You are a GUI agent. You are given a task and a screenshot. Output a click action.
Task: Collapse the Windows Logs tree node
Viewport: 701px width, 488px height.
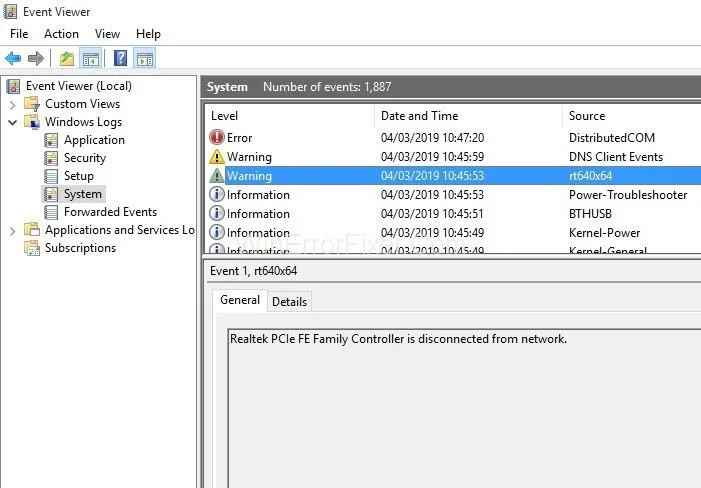pyautogui.click(x=13, y=122)
